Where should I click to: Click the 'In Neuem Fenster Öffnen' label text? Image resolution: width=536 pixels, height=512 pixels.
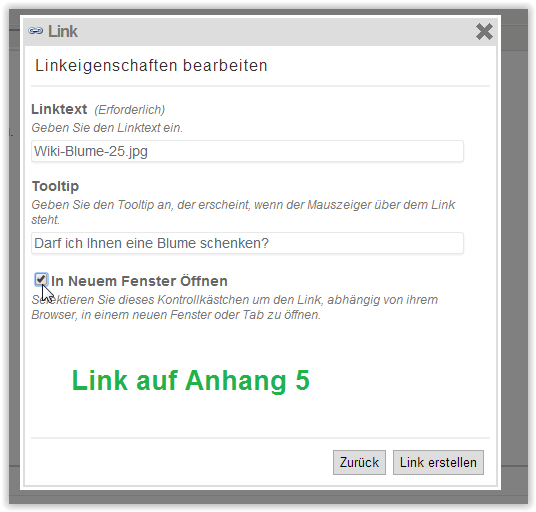pyautogui.click(x=139, y=281)
